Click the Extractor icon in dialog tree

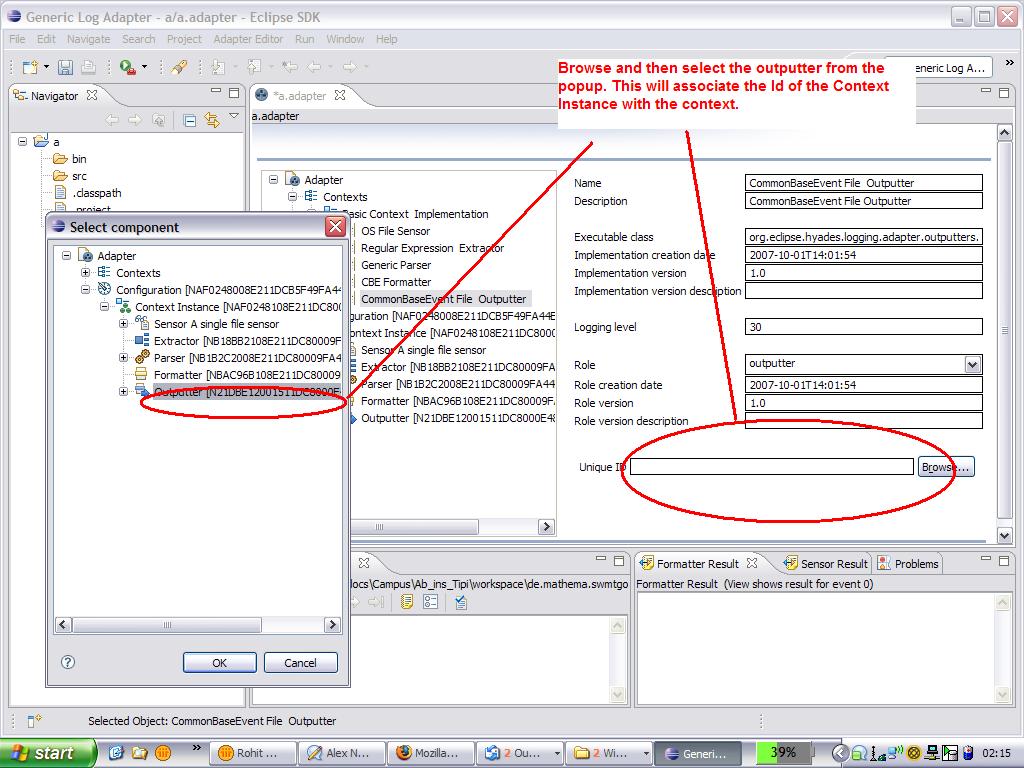point(142,341)
